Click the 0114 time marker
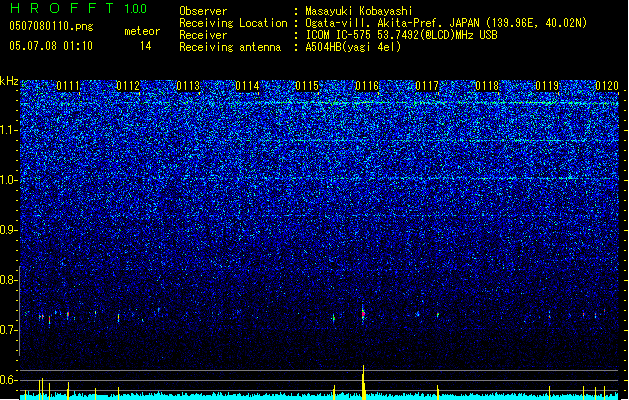 [x=248, y=86]
